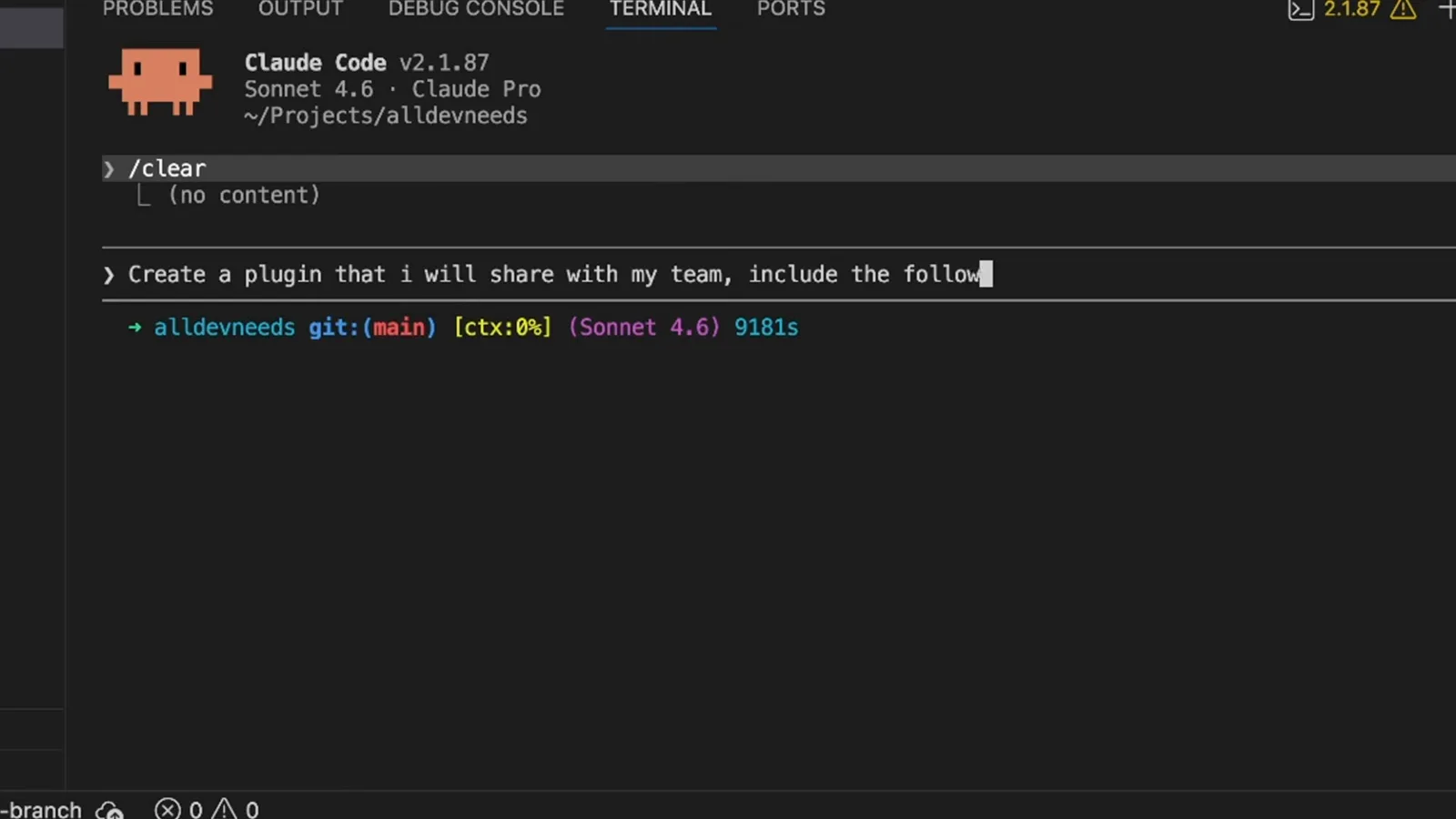Focus the Claude prompt input line
This screenshot has width=1456, height=819.
[x=779, y=274]
